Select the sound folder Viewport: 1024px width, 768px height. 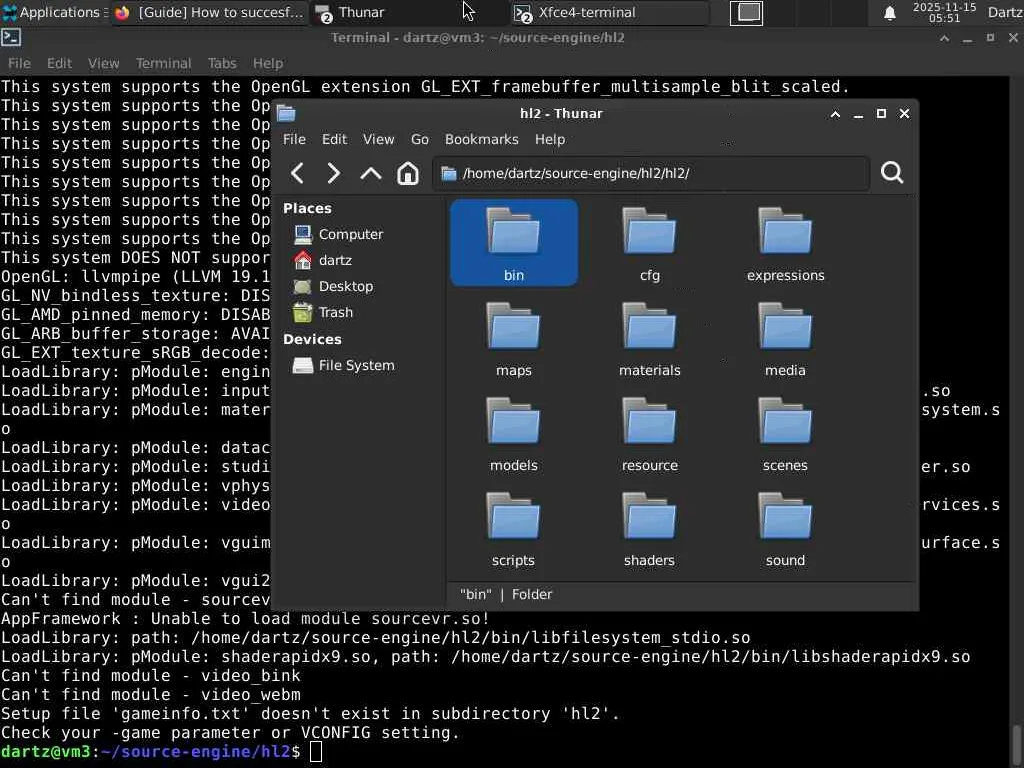point(785,529)
